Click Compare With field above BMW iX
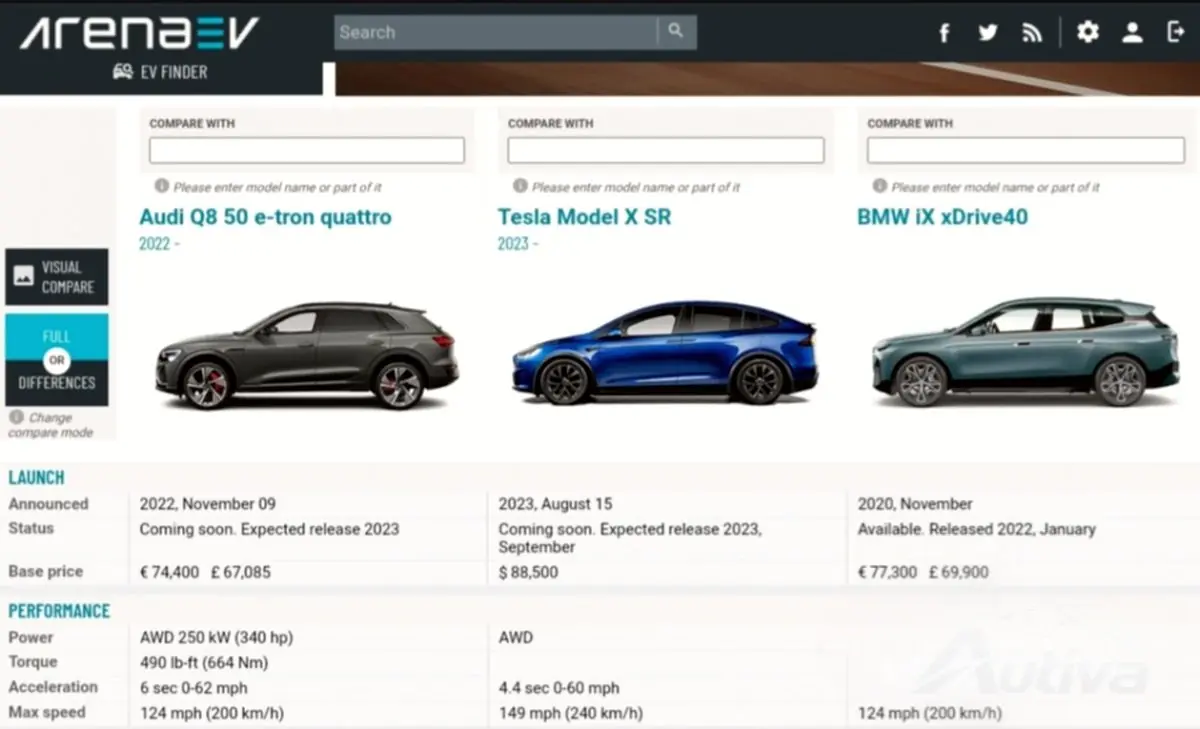Image resolution: width=1200 pixels, height=729 pixels. 1026,151
